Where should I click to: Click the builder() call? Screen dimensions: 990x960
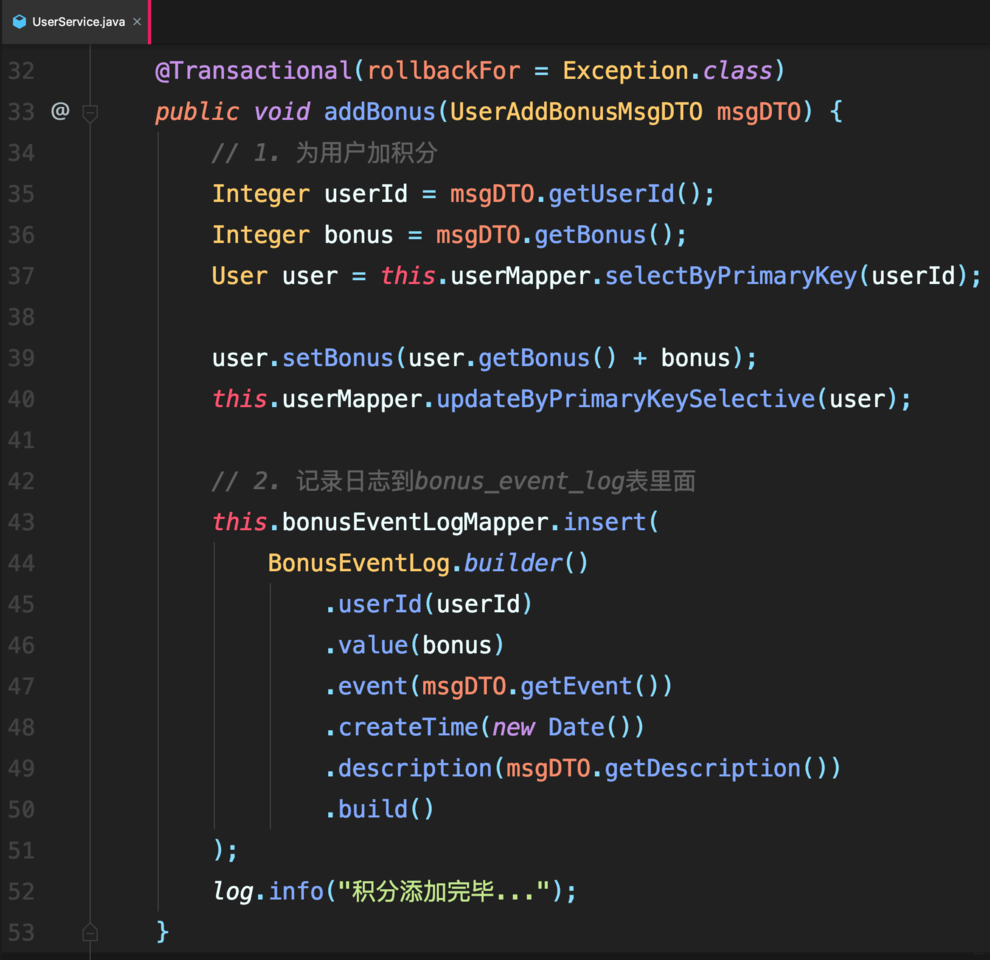[x=526, y=563]
